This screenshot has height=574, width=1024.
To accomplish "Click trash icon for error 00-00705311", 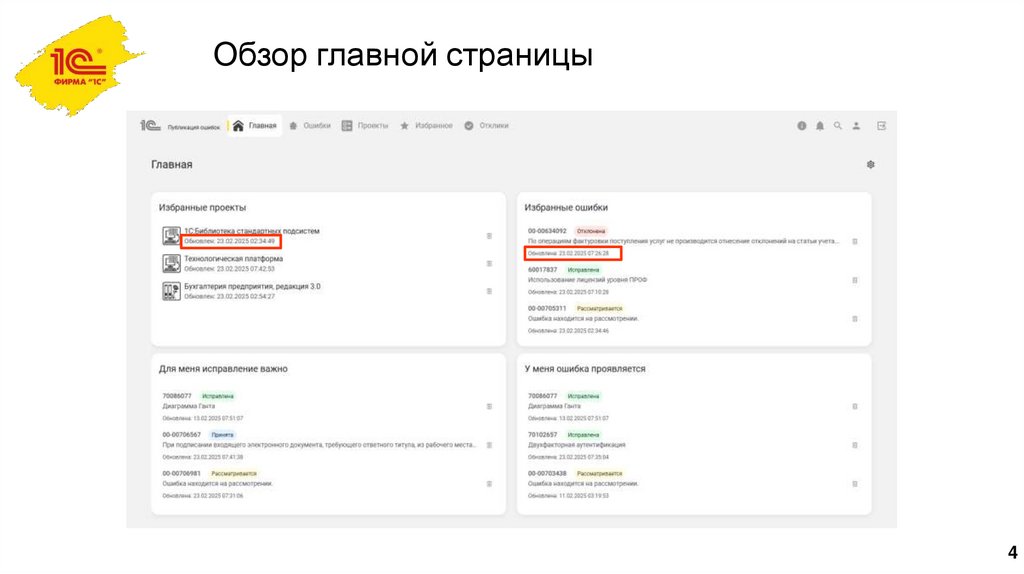I will (x=855, y=319).
